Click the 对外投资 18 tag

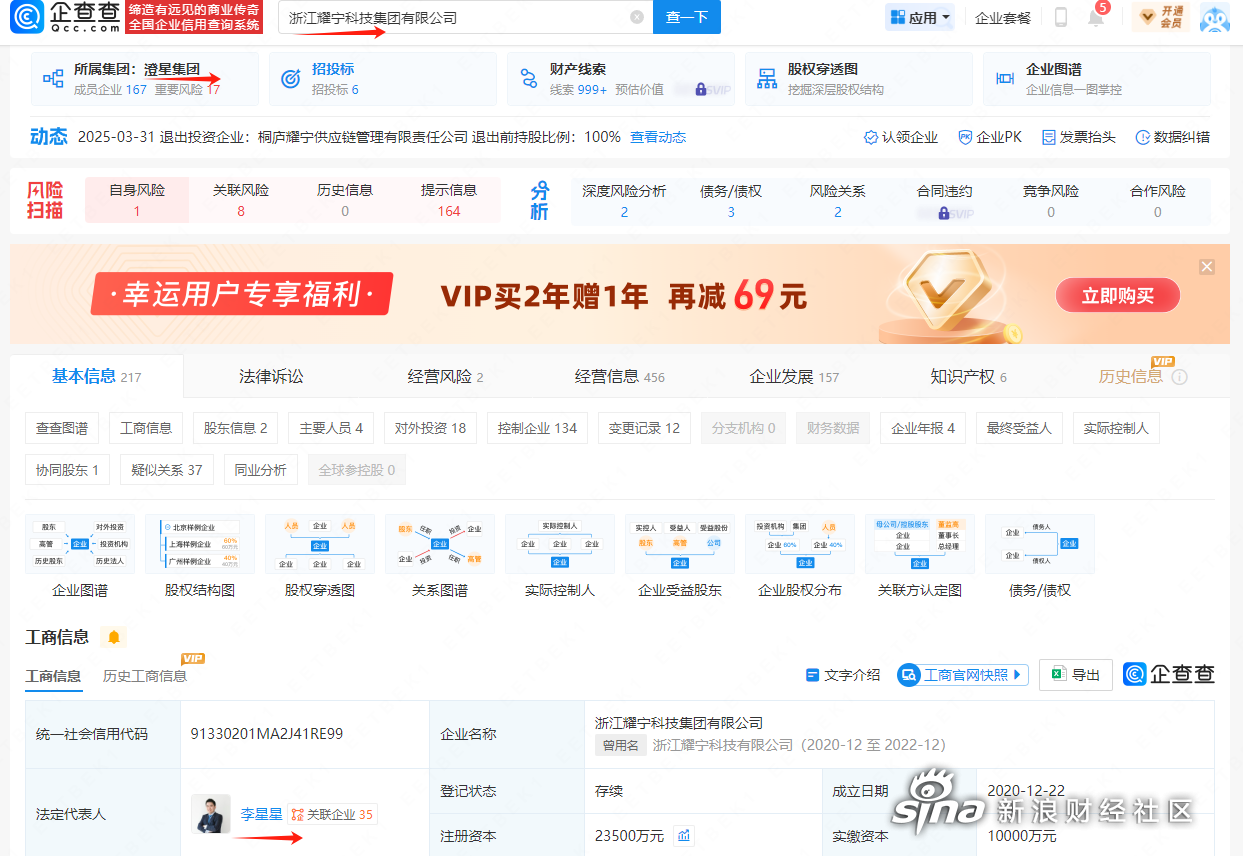click(430, 428)
